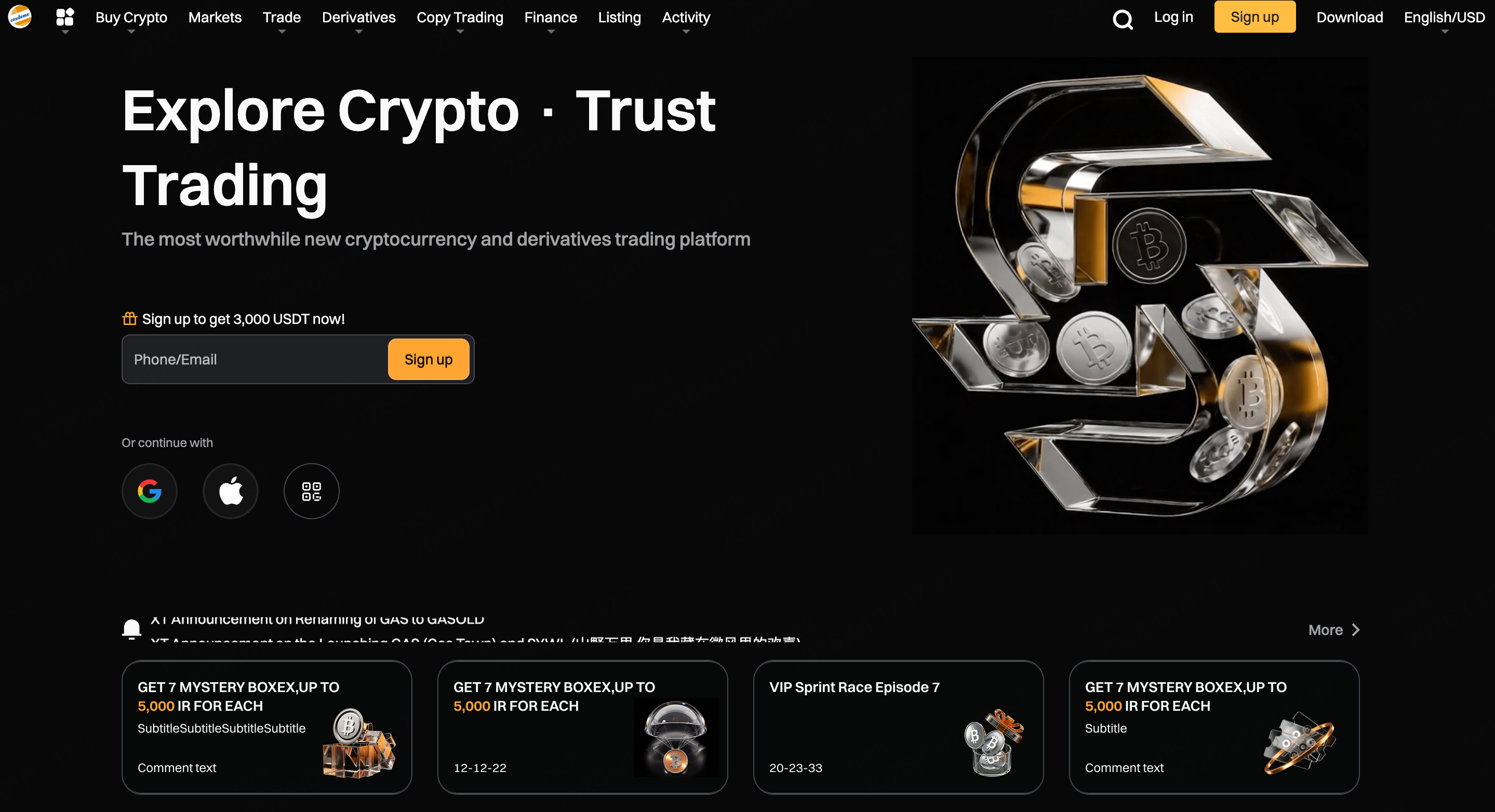Open the VIP Sprint Race Episode 7 card
Image resolution: width=1495 pixels, height=812 pixels.
(898, 727)
